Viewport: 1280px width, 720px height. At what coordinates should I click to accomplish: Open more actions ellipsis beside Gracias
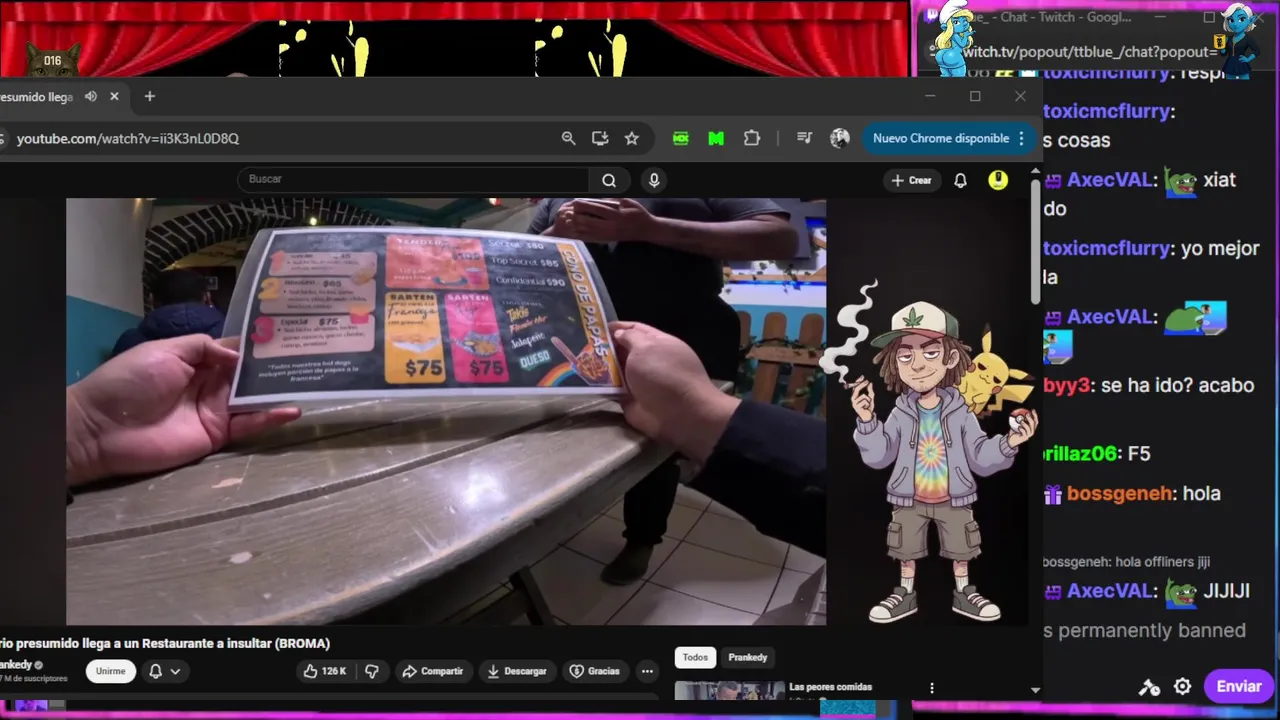pos(647,671)
